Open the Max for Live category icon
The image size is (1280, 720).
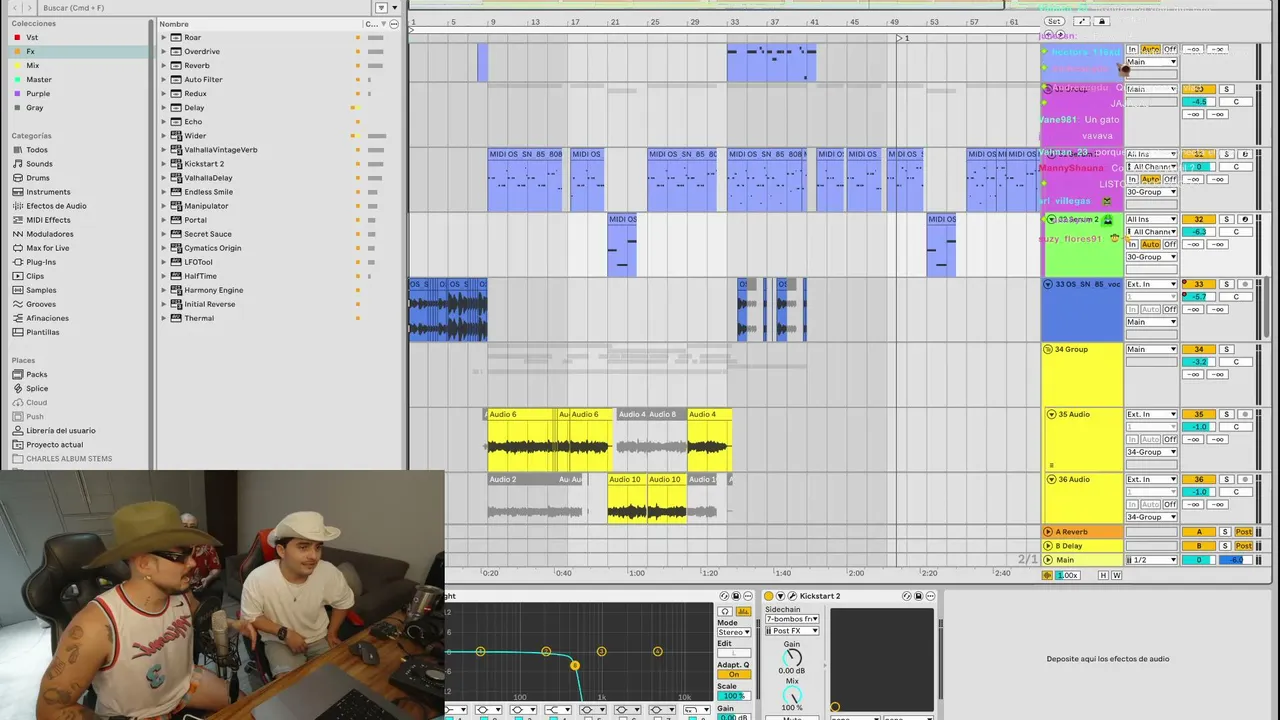point(17,248)
